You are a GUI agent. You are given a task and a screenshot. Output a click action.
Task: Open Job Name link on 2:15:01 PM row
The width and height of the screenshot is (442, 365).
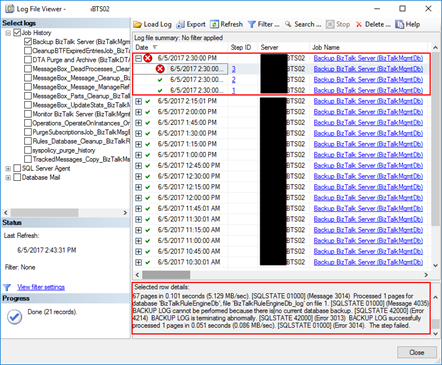[x=368, y=101]
